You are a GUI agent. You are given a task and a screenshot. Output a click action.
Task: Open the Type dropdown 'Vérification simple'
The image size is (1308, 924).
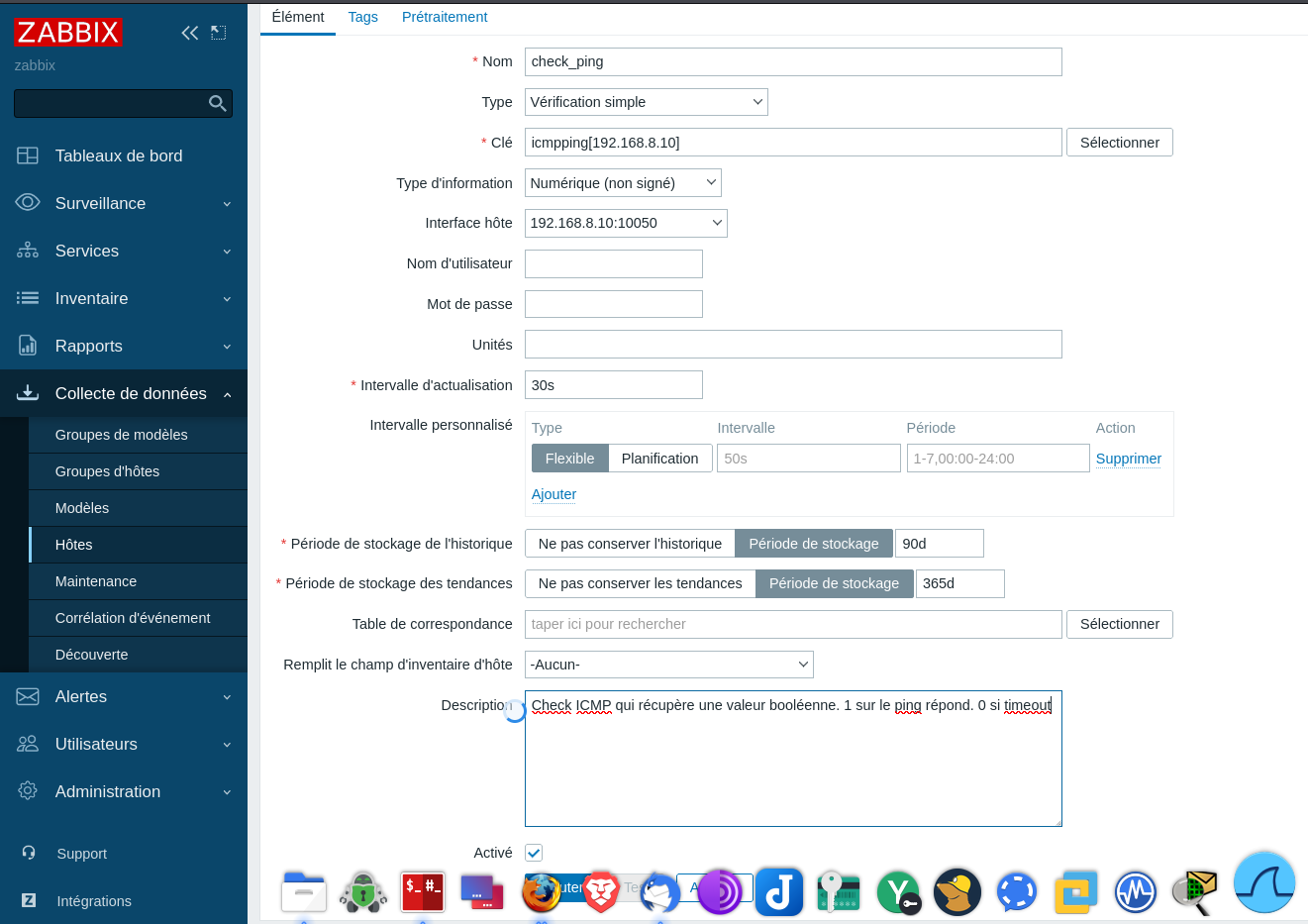pos(646,102)
